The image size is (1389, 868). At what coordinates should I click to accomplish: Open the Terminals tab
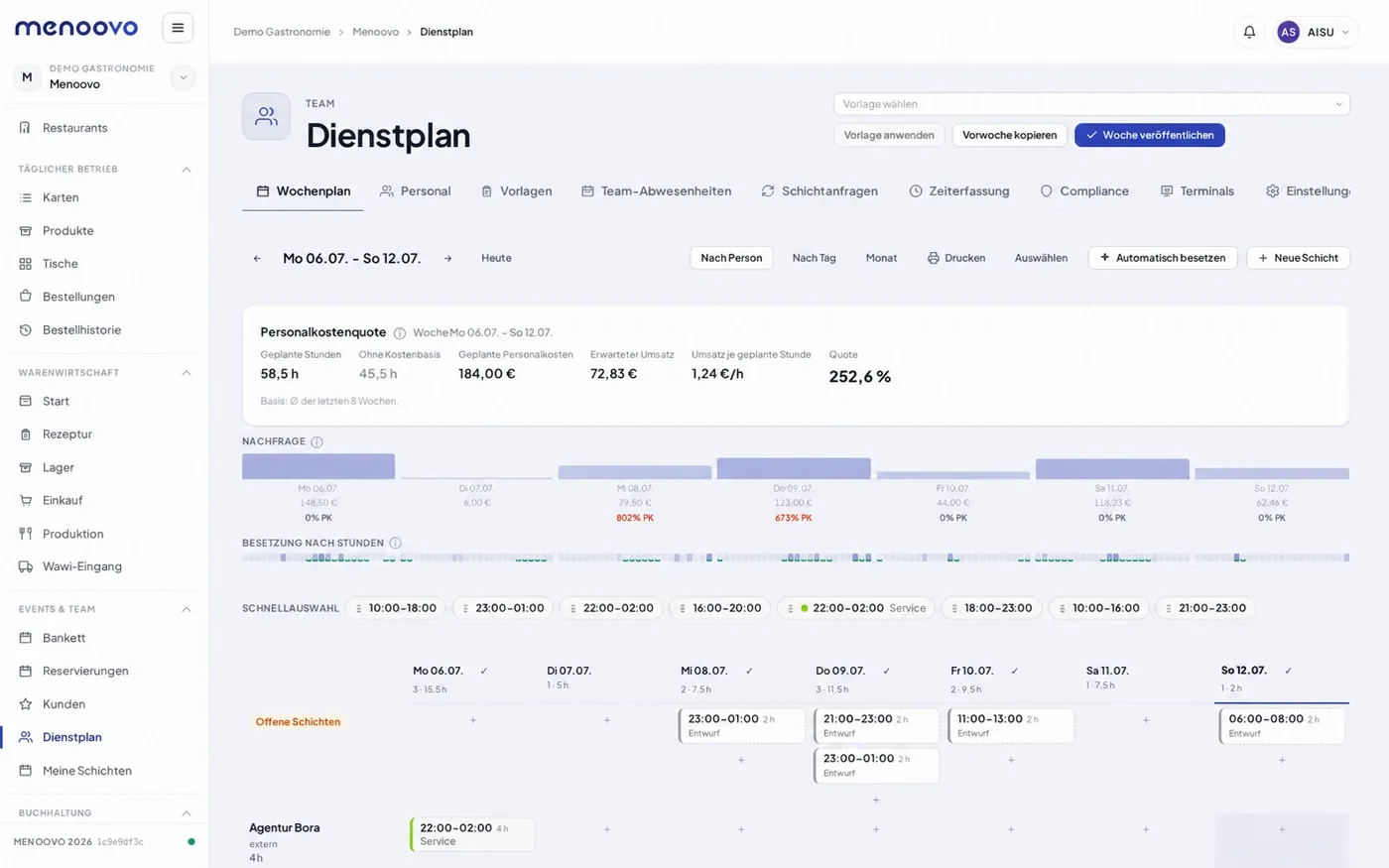tap(1197, 191)
